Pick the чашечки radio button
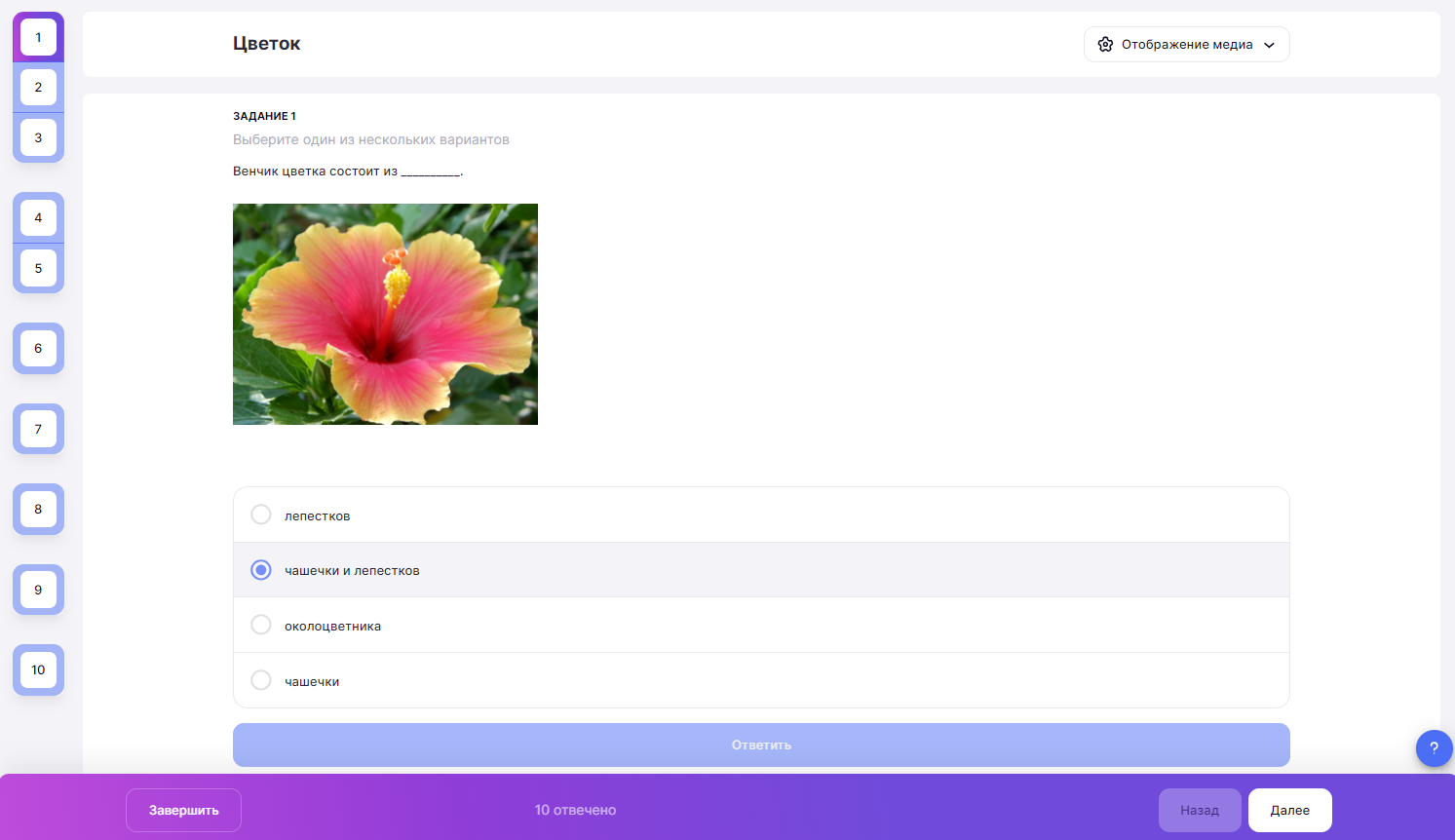 (x=261, y=680)
